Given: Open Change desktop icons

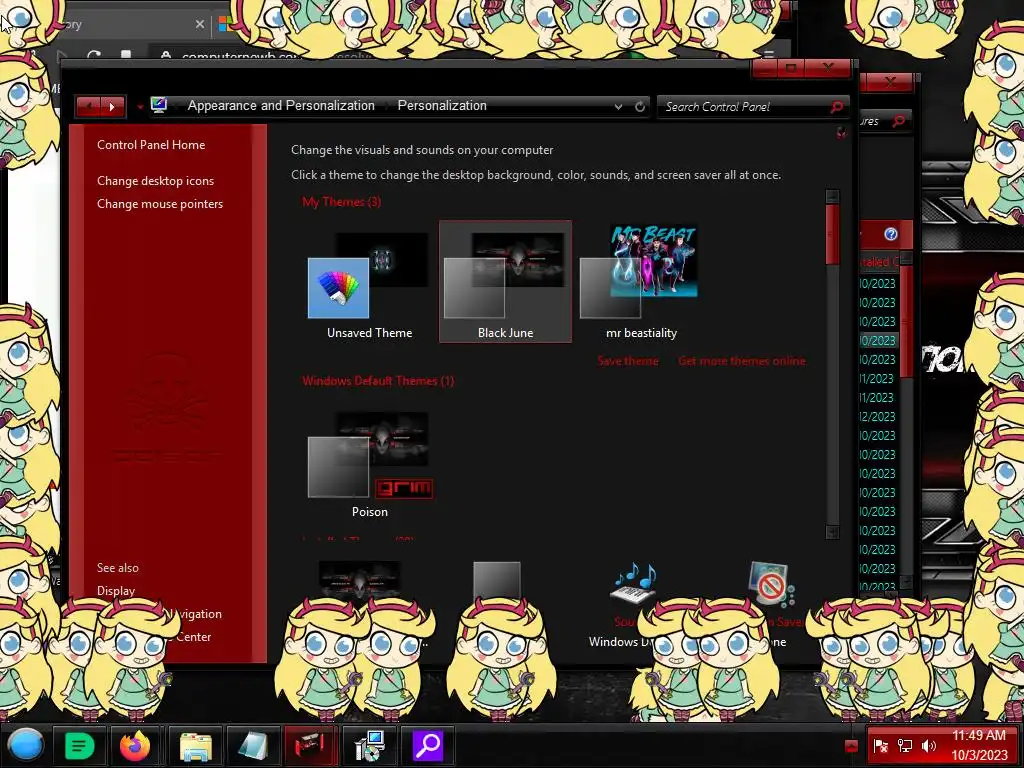Looking at the screenshot, I should tap(155, 181).
